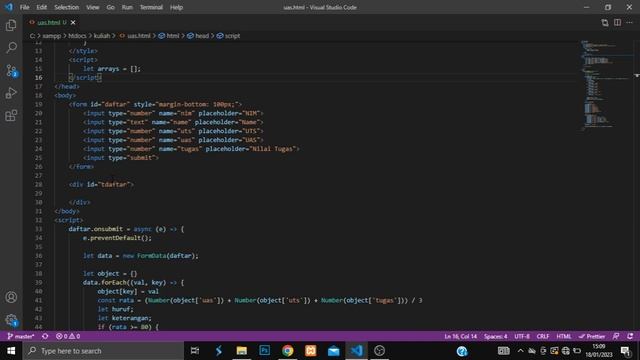
Task: Click CRLF end of line selector
Action: coord(543,336)
